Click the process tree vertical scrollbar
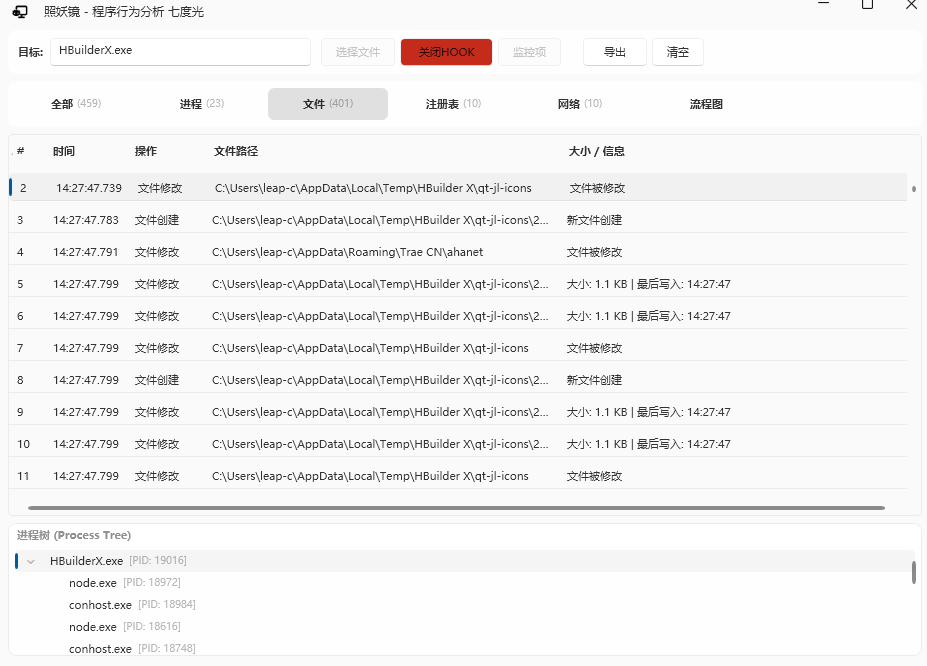This screenshot has height=666, width=927. tap(914, 572)
